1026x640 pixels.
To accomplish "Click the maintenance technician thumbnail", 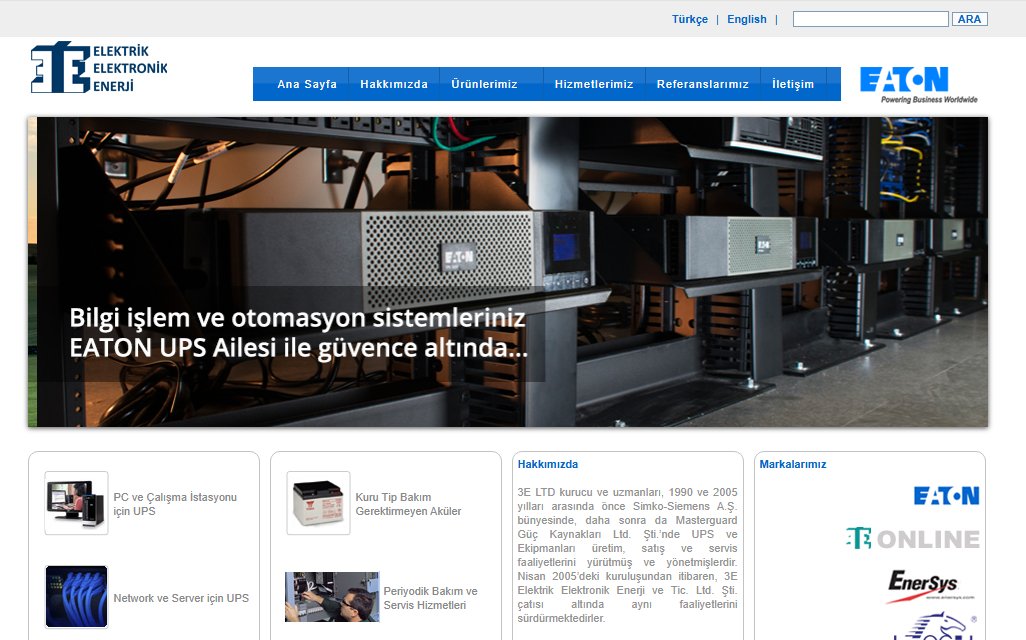I will pyautogui.click(x=332, y=597).
